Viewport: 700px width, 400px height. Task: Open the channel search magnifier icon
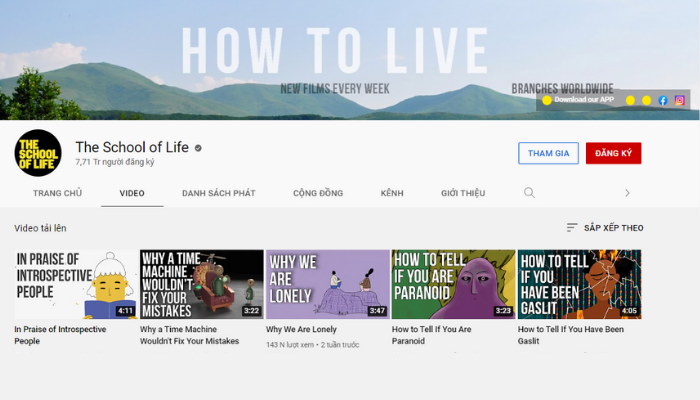point(529,193)
